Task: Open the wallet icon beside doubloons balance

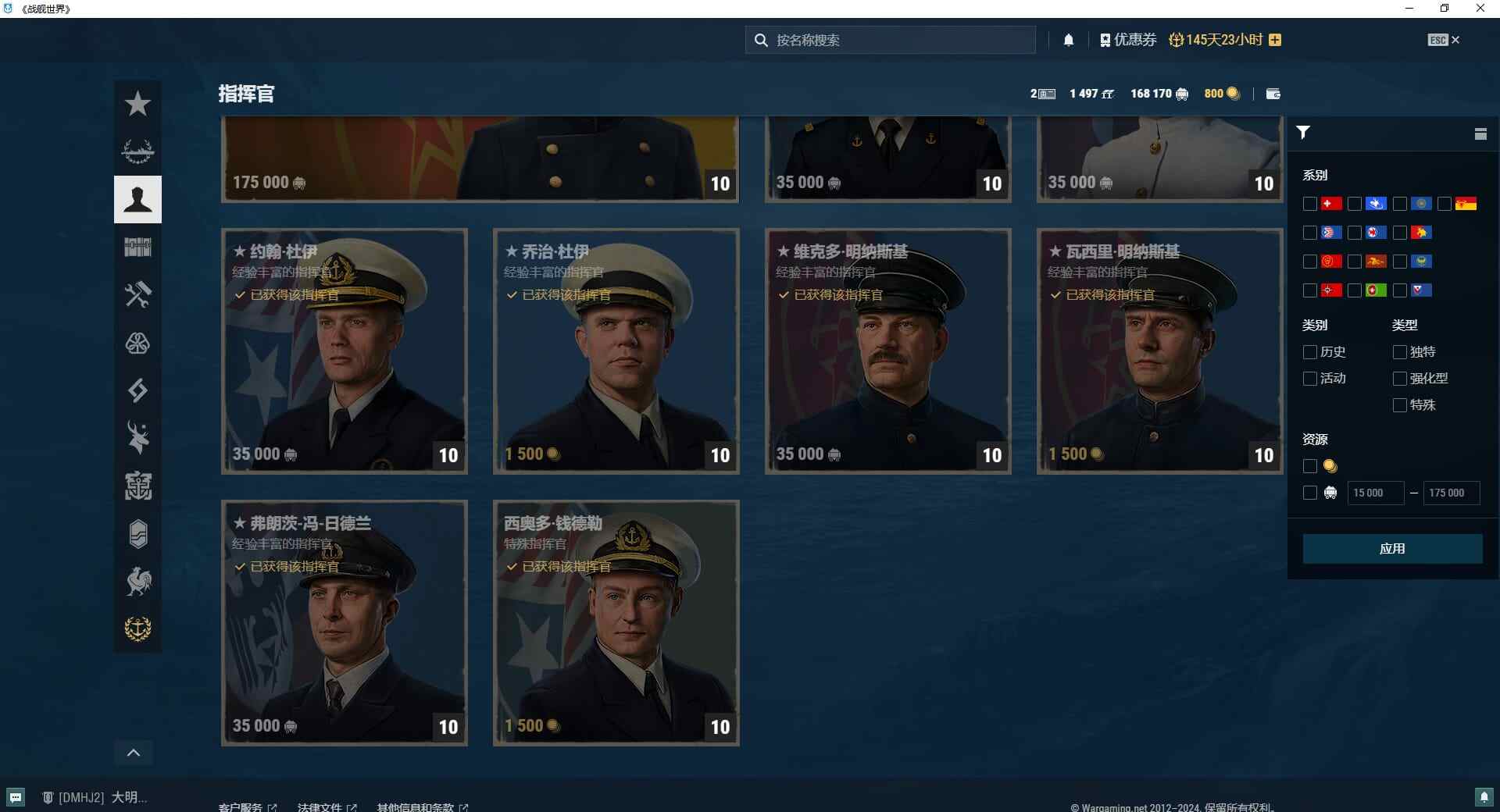Action: click(x=1273, y=94)
